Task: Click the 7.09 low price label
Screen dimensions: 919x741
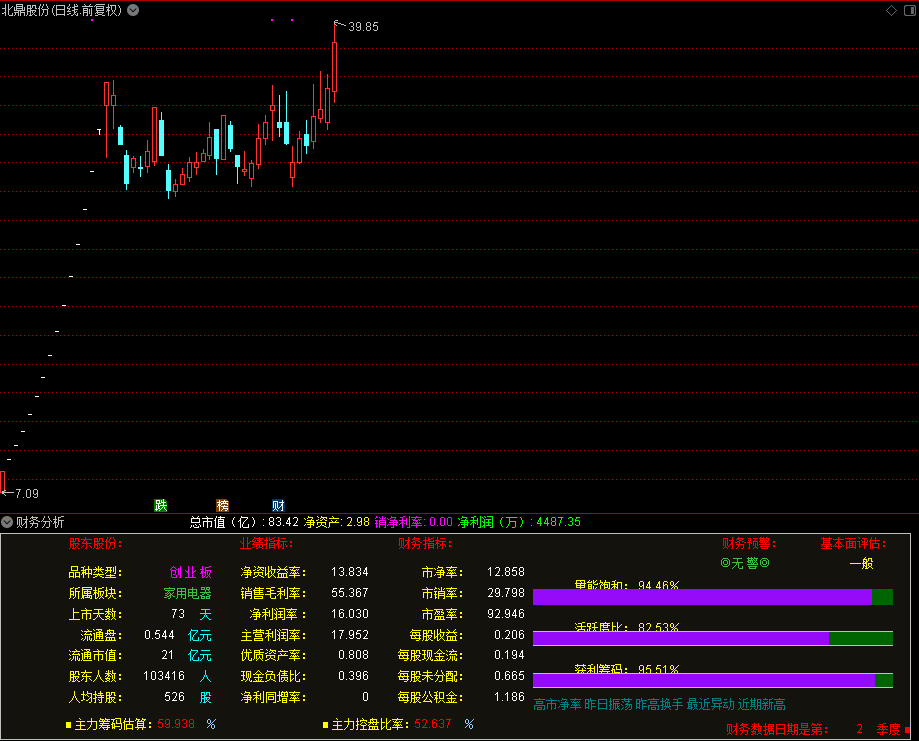Action: pos(27,494)
